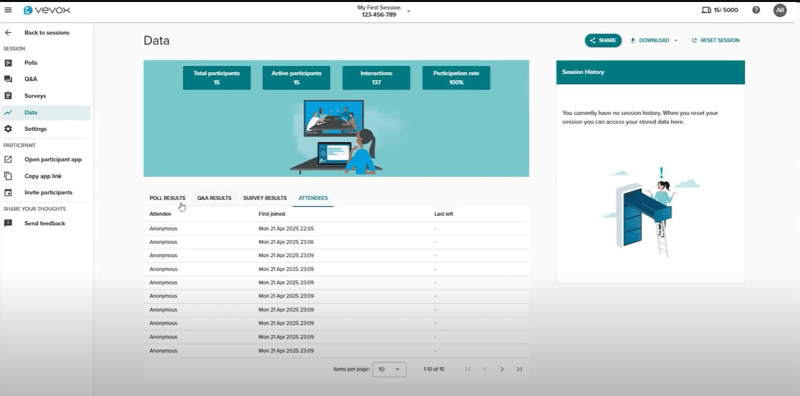Go to the next page of attendees
This screenshot has height=396, width=800.
click(x=502, y=369)
